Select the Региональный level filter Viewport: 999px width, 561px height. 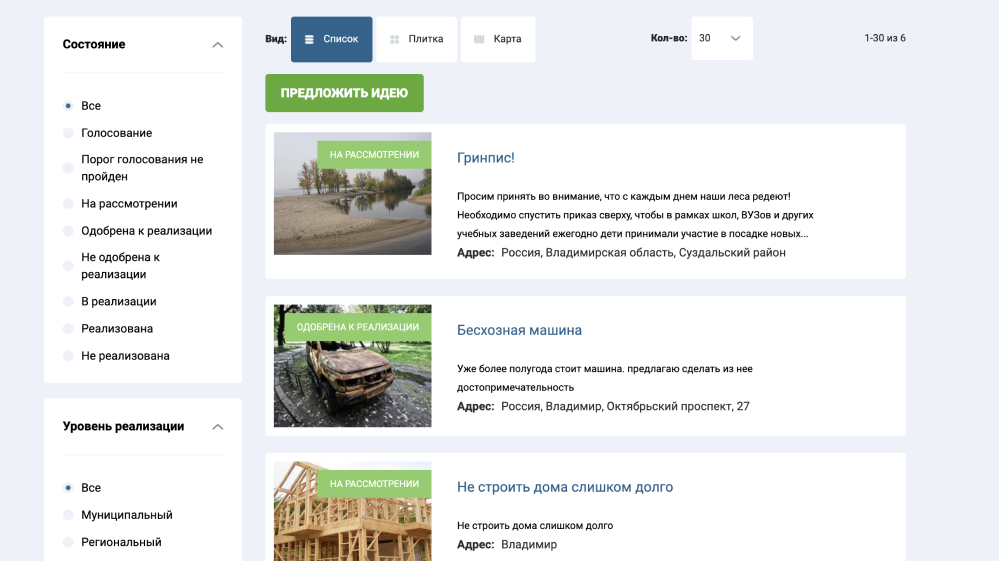[x=68, y=543]
